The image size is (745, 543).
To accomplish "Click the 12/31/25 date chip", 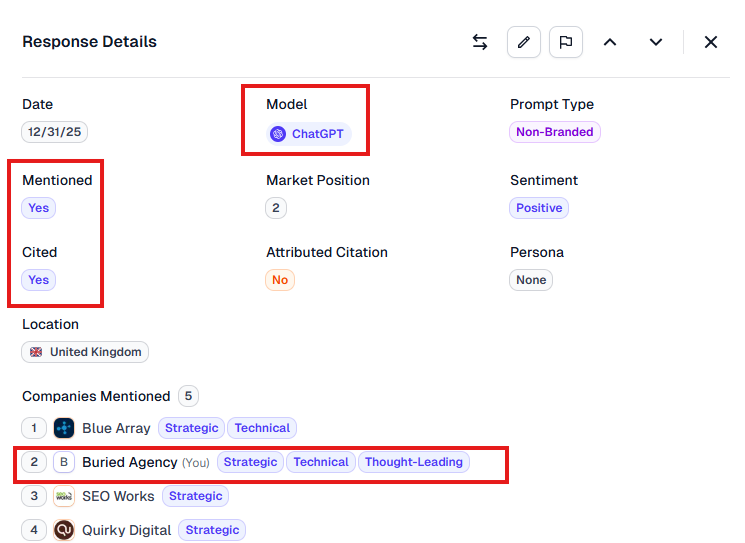I will pos(55,132).
